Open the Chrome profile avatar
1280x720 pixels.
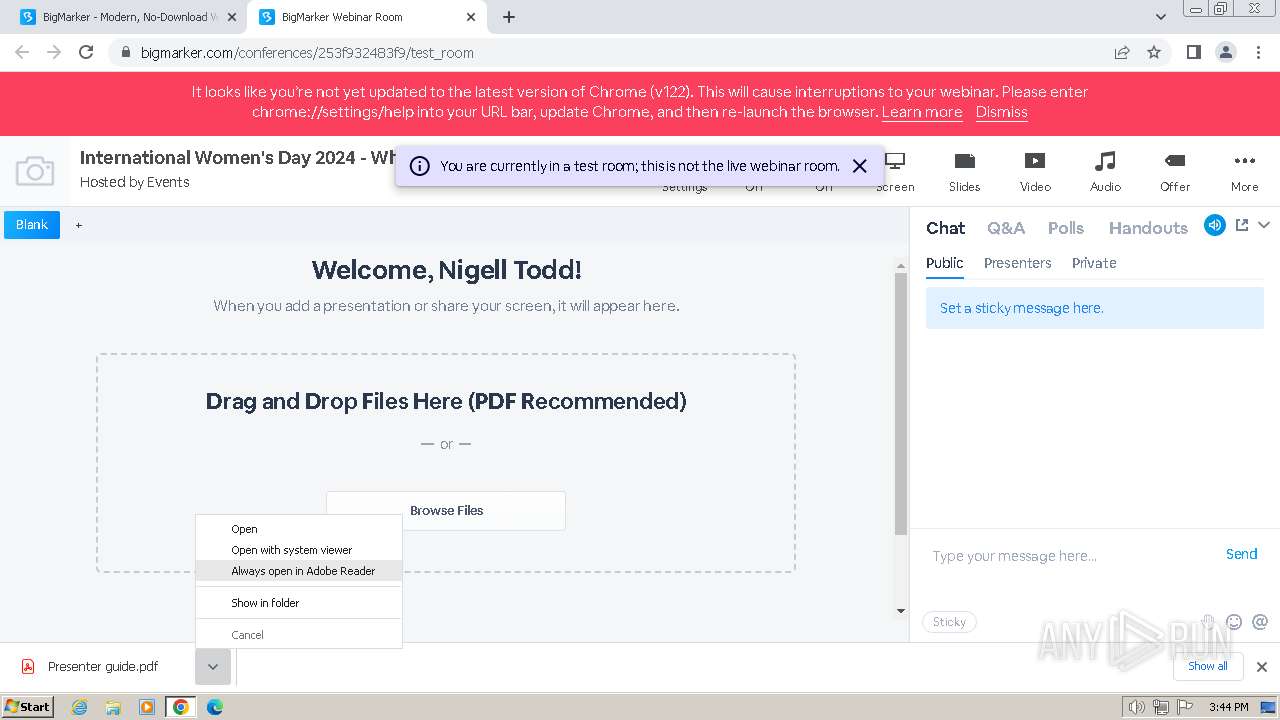point(1225,52)
